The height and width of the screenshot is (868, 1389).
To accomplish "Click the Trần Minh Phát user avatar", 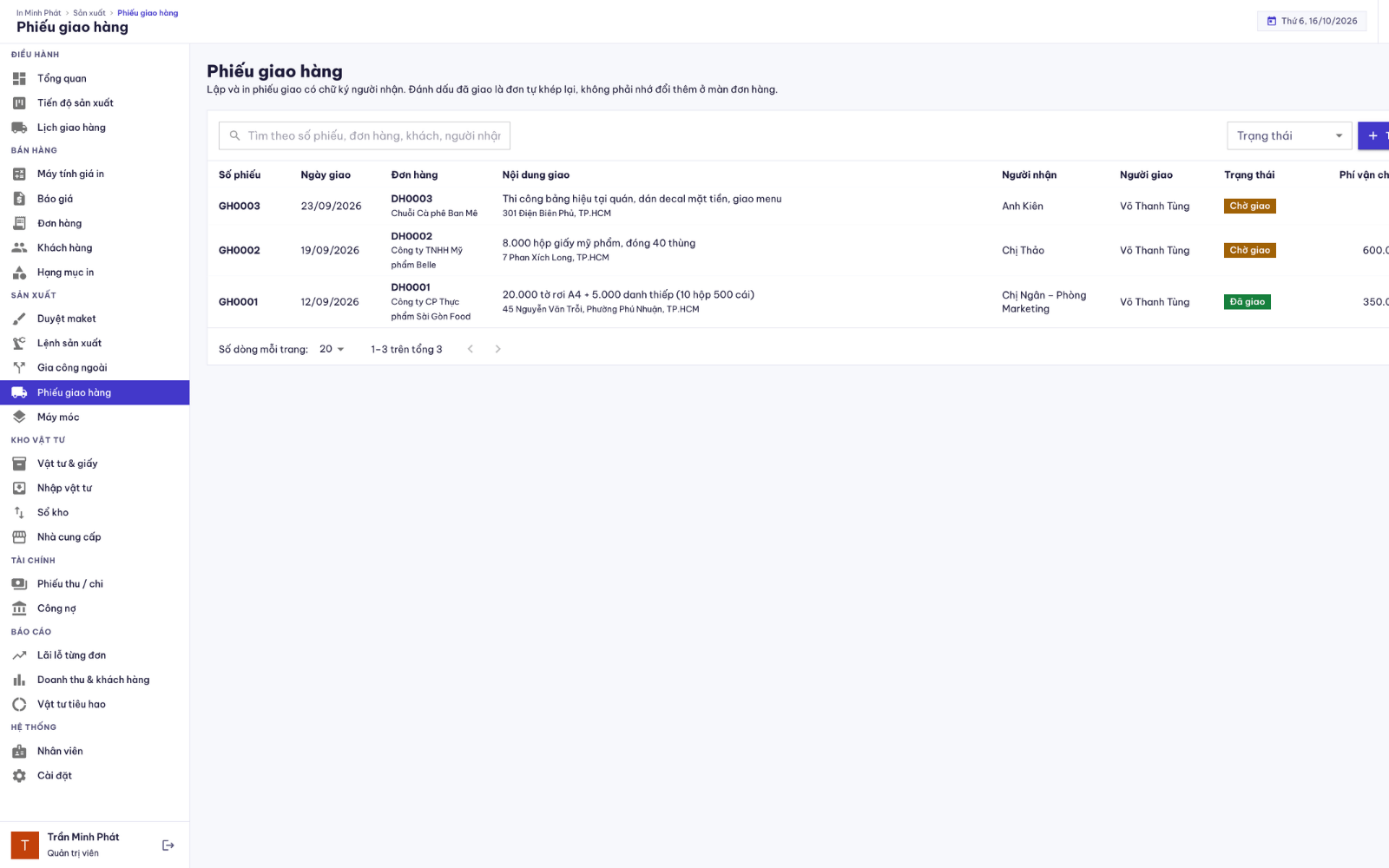I will tap(25, 845).
